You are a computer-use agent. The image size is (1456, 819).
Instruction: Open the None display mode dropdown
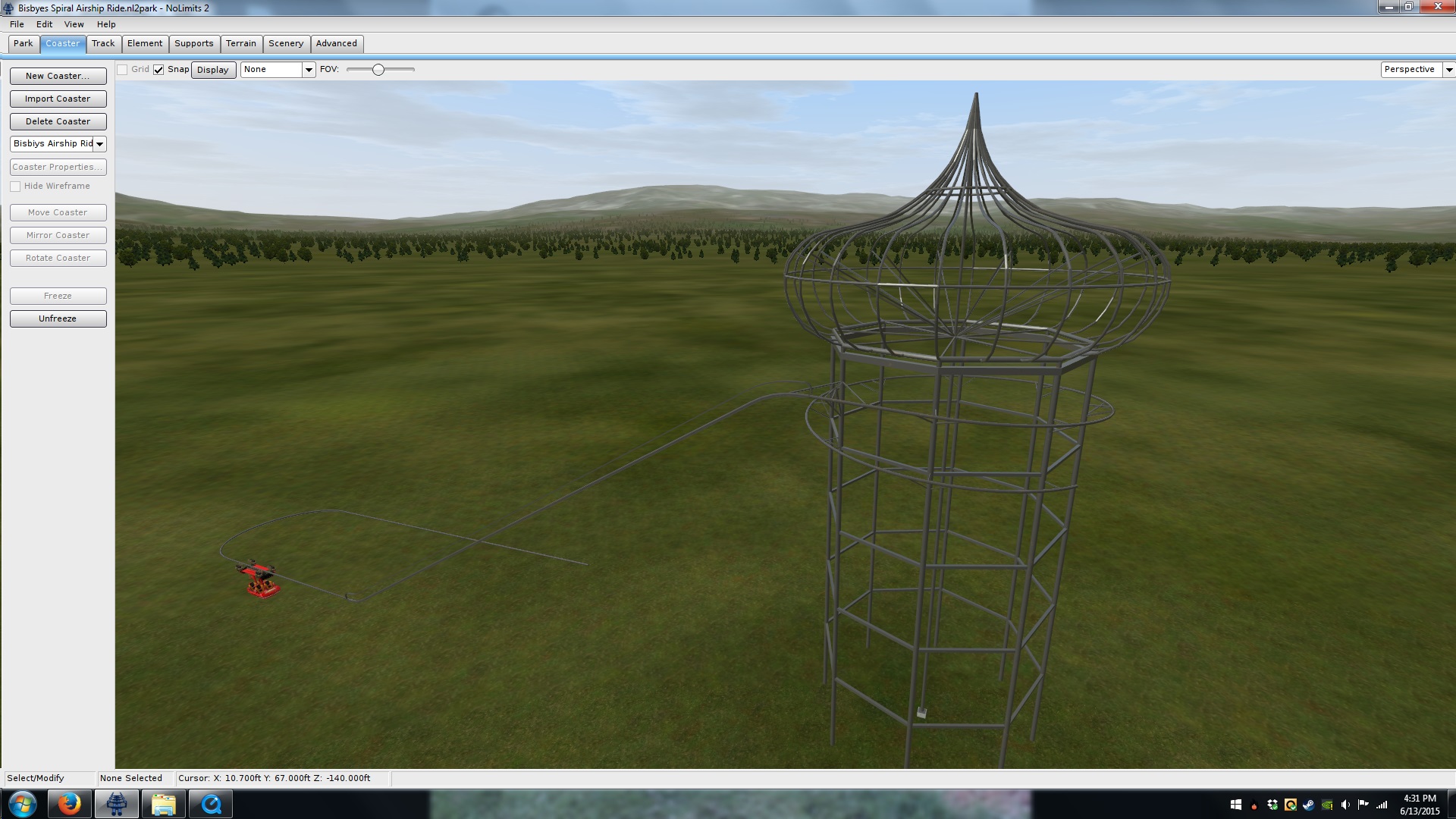click(309, 70)
